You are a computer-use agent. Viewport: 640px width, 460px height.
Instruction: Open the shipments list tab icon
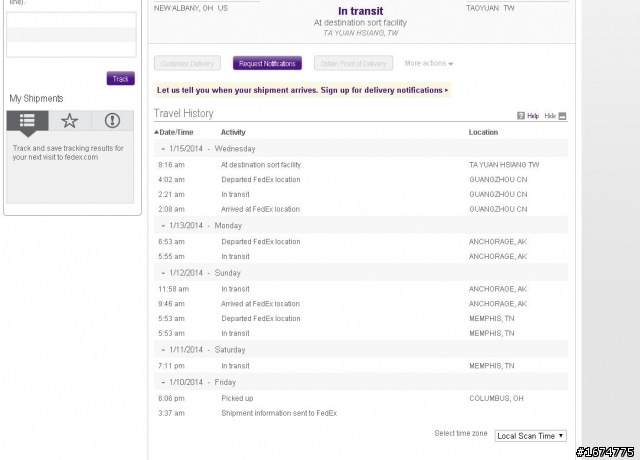27,121
